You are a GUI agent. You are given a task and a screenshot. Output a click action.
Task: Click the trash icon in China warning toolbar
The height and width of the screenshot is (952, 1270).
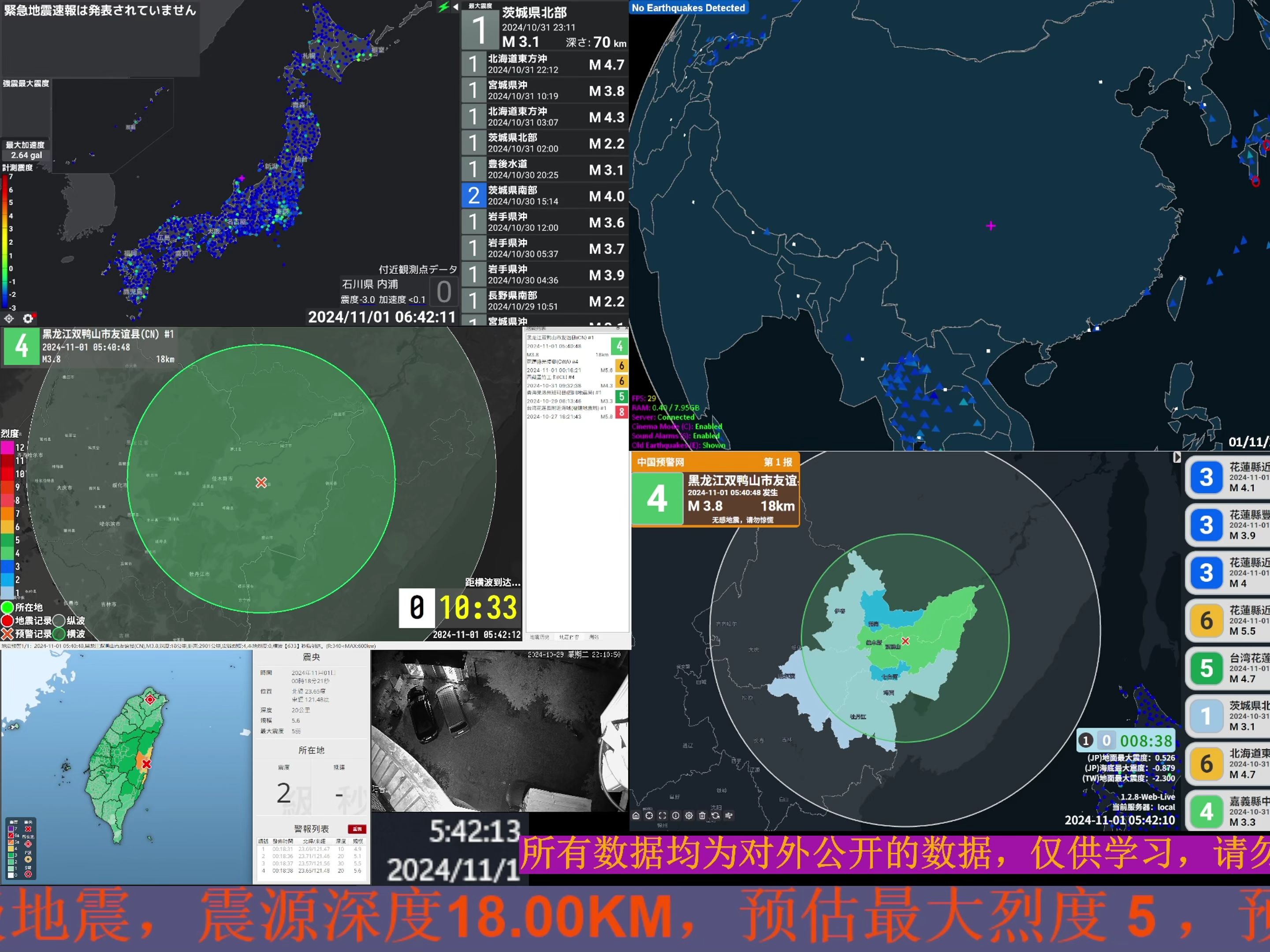click(702, 815)
